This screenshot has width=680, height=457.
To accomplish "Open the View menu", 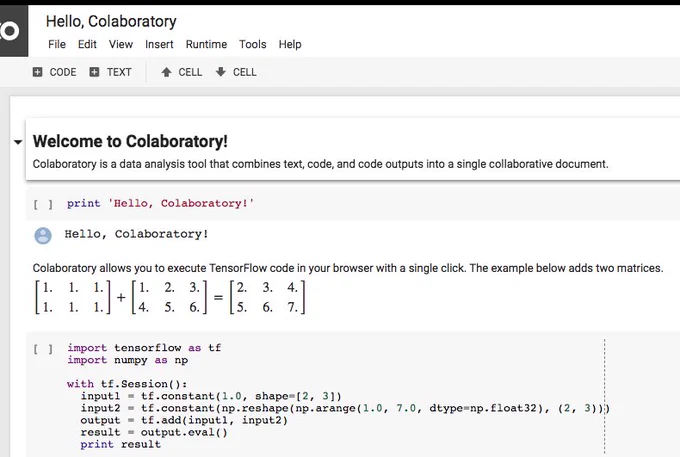I will 121,44.
